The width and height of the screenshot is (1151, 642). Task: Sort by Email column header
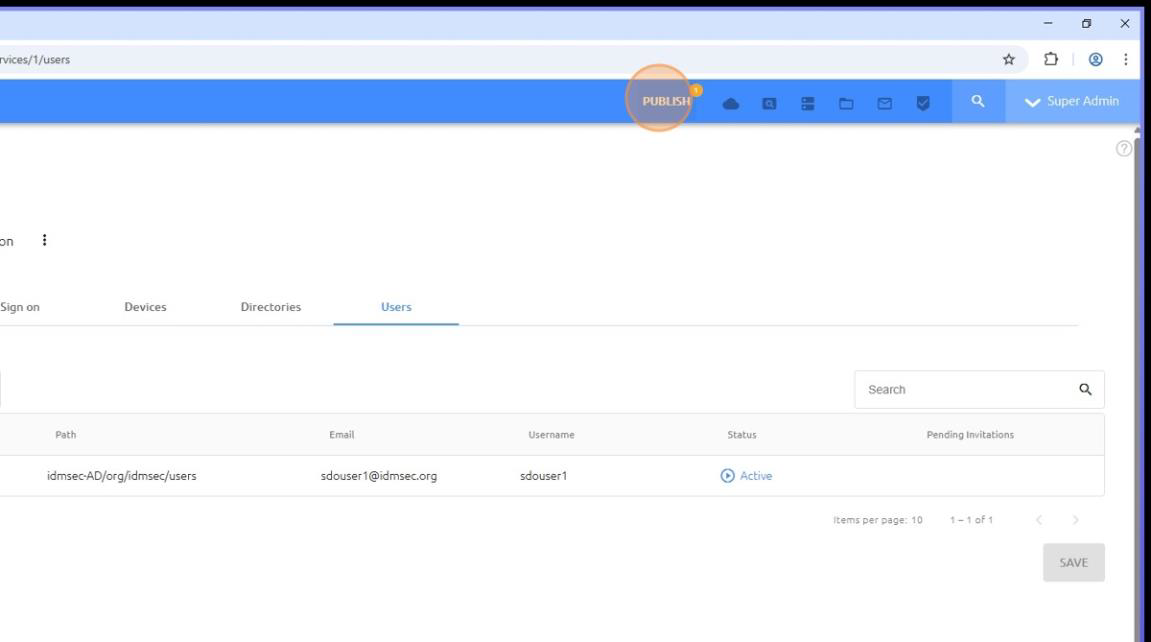tap(341, 434)
